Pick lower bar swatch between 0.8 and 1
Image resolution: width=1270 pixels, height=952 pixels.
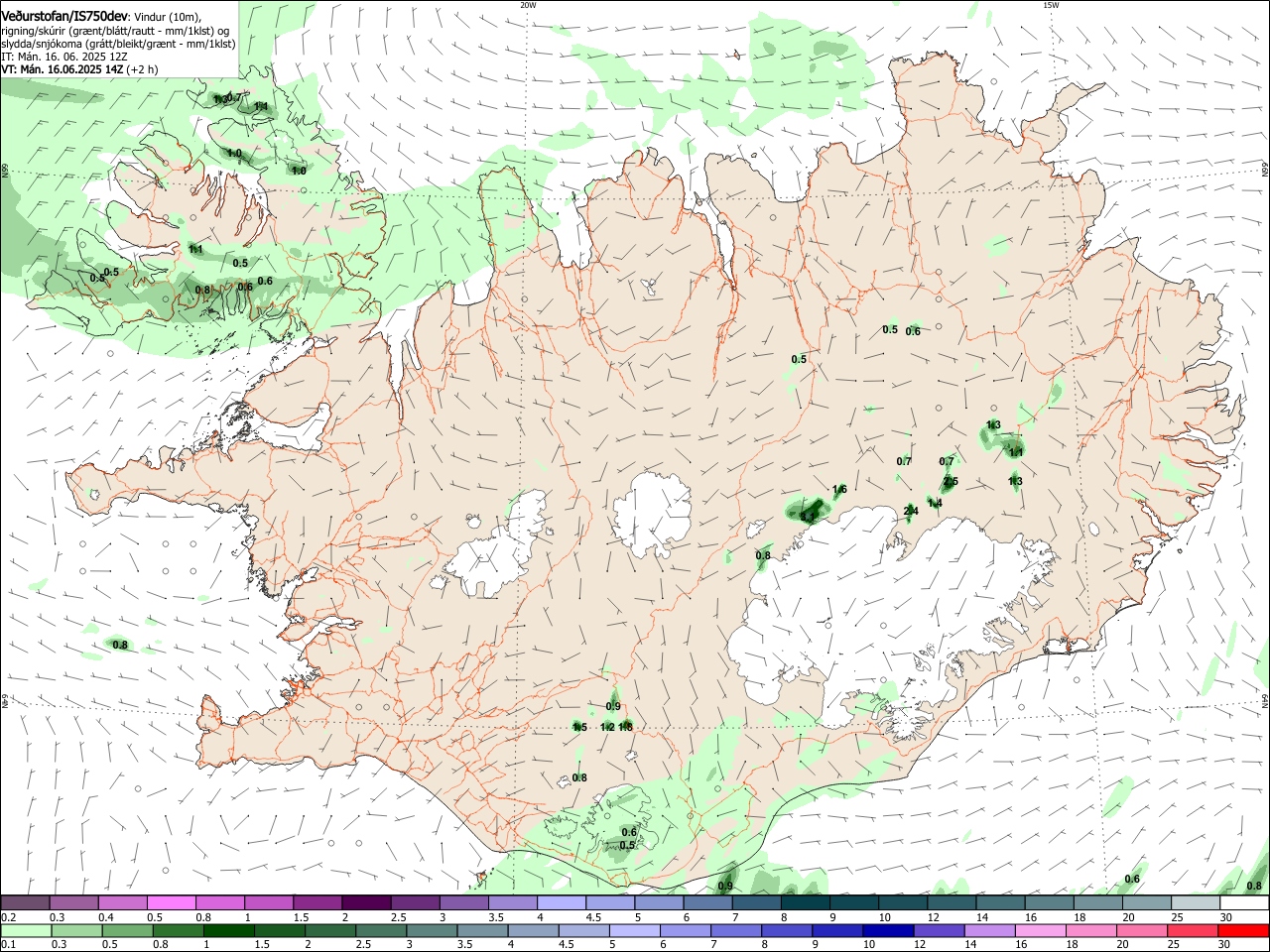pos(179,930)
